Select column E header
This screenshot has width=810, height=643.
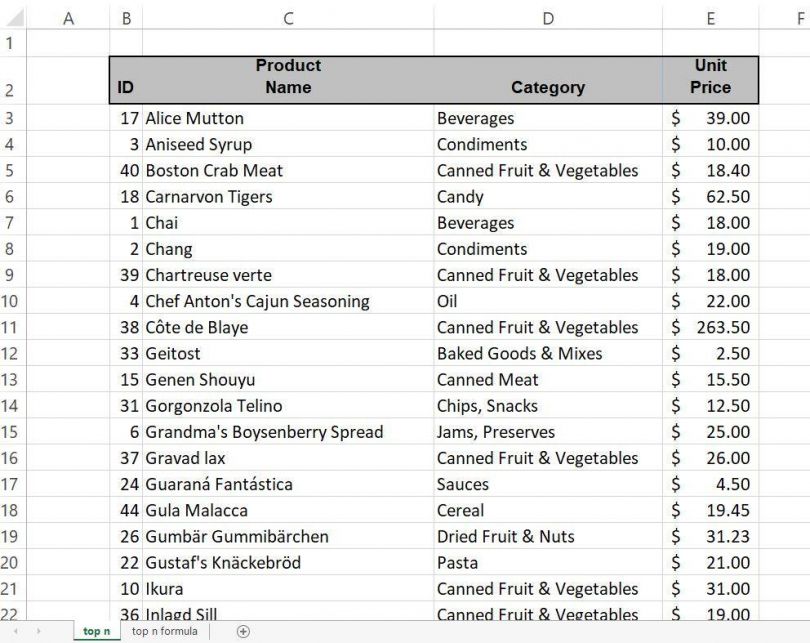point(711,18)
